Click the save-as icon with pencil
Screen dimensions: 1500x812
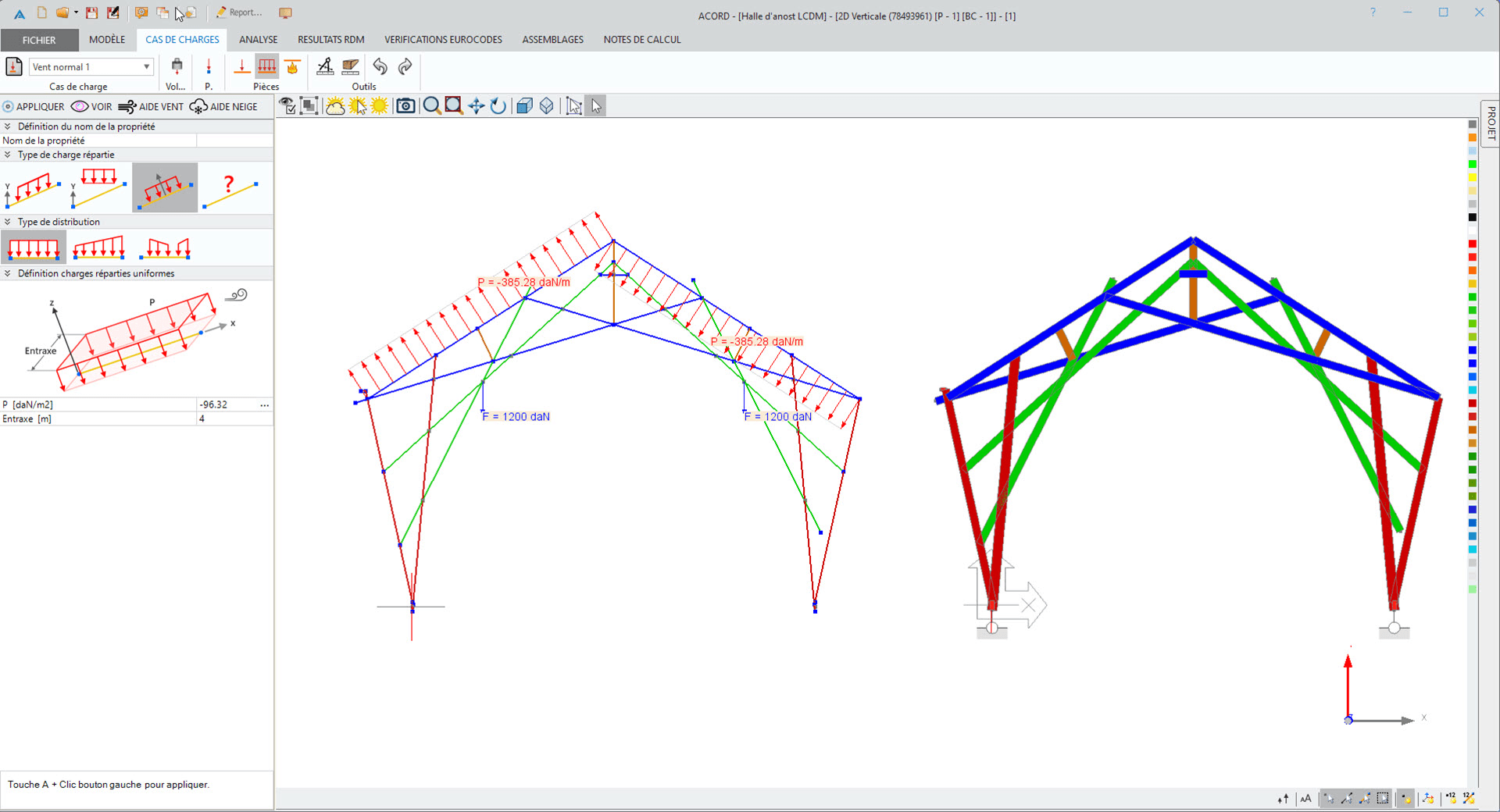[113, 12]
